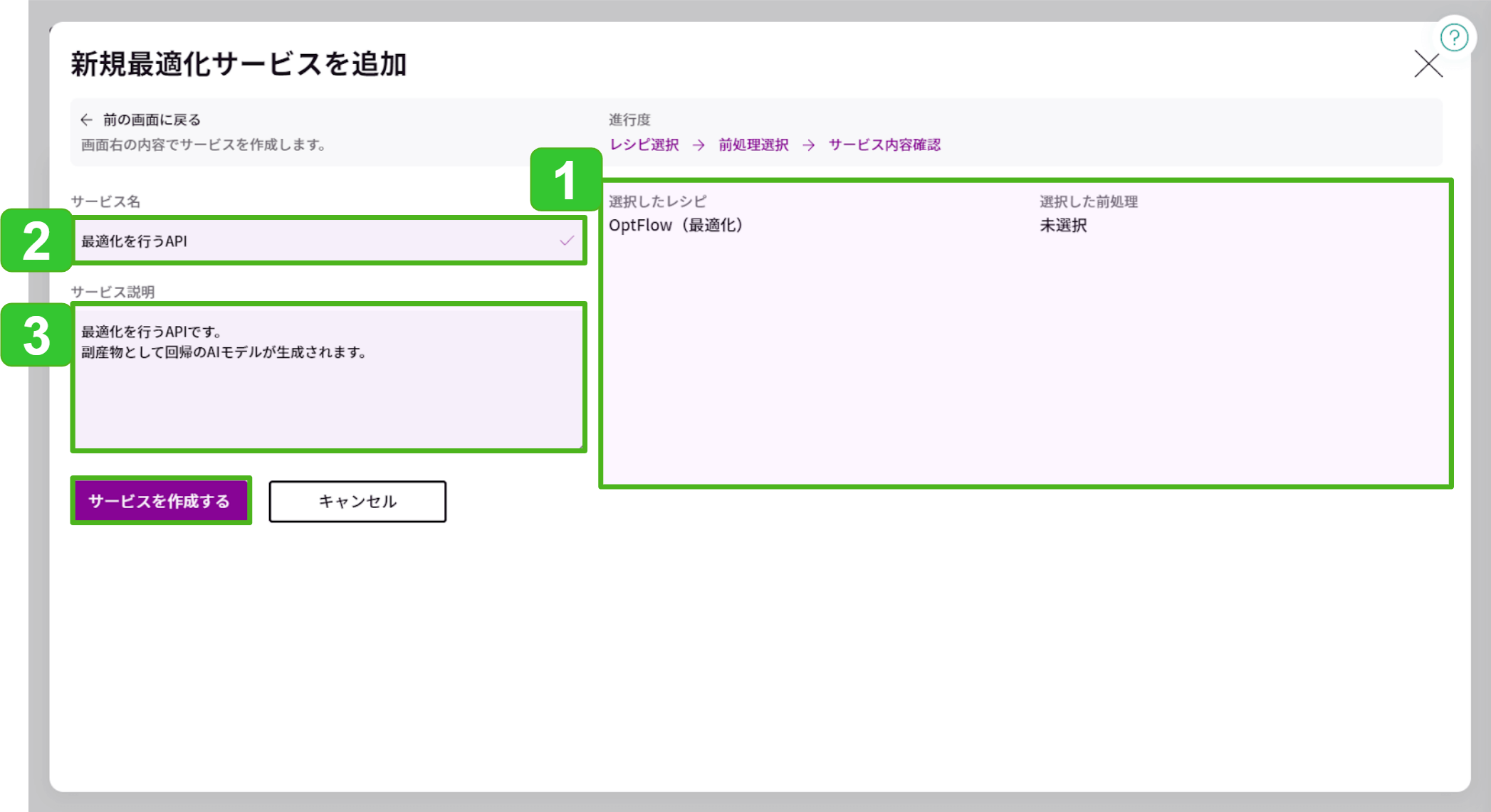Click the back arrow icon

(x=85, y=119)
